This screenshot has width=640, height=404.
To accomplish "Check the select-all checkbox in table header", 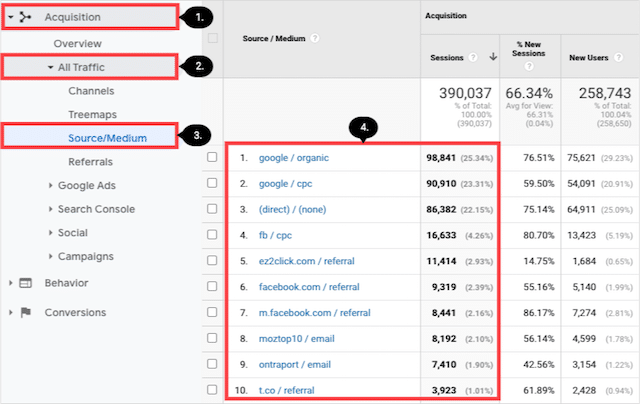I will (x=211, y=38).
